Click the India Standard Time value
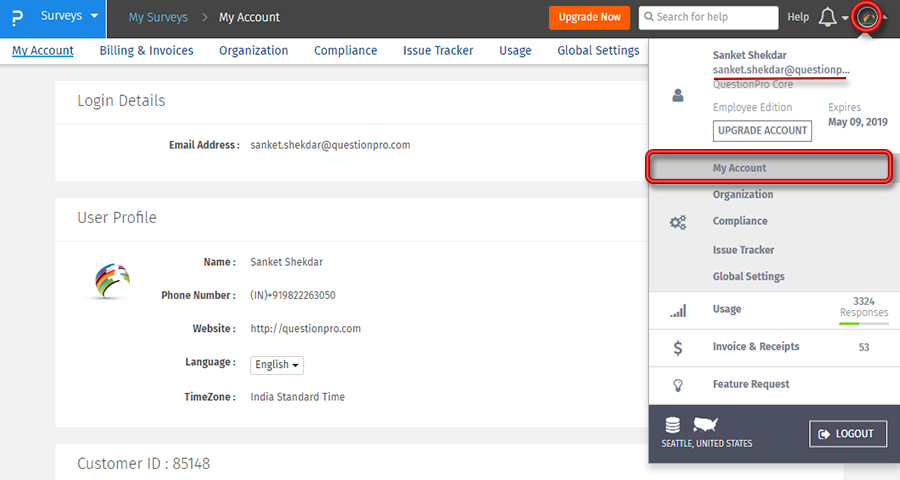900x480 pixels. pos(297,397)
